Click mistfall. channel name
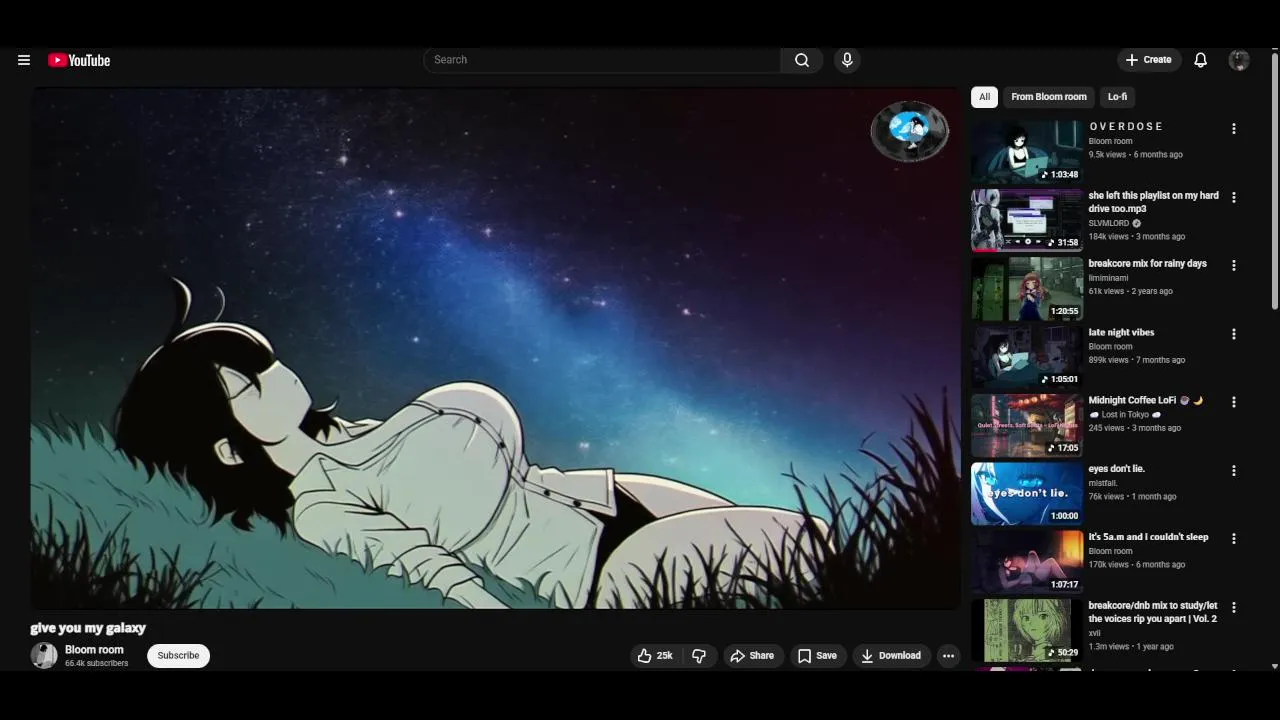The image size is (1280, 720). tap(1103, 483)
